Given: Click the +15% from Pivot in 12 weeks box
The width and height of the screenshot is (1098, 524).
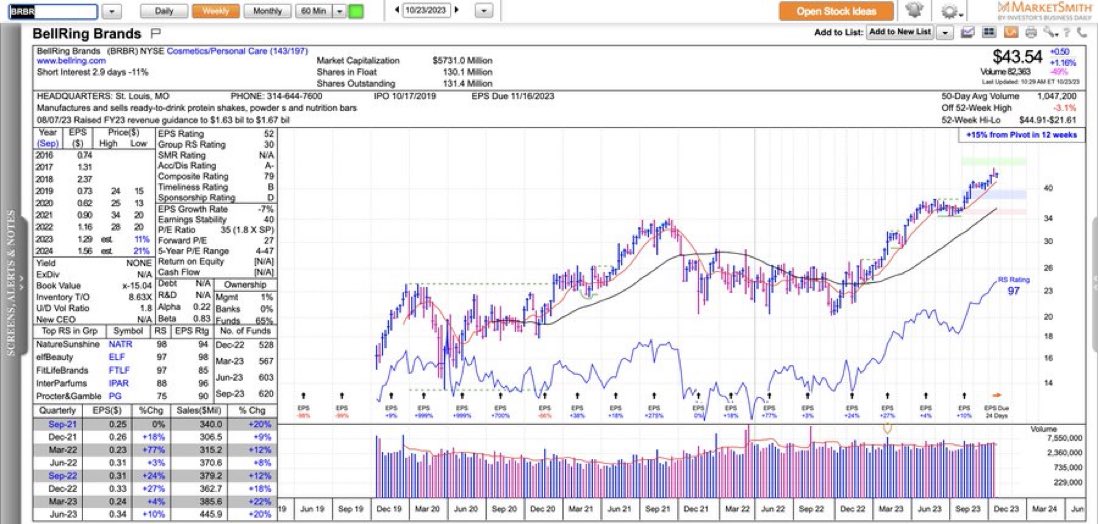Looking at the screenshot, I should point(1020,135).
